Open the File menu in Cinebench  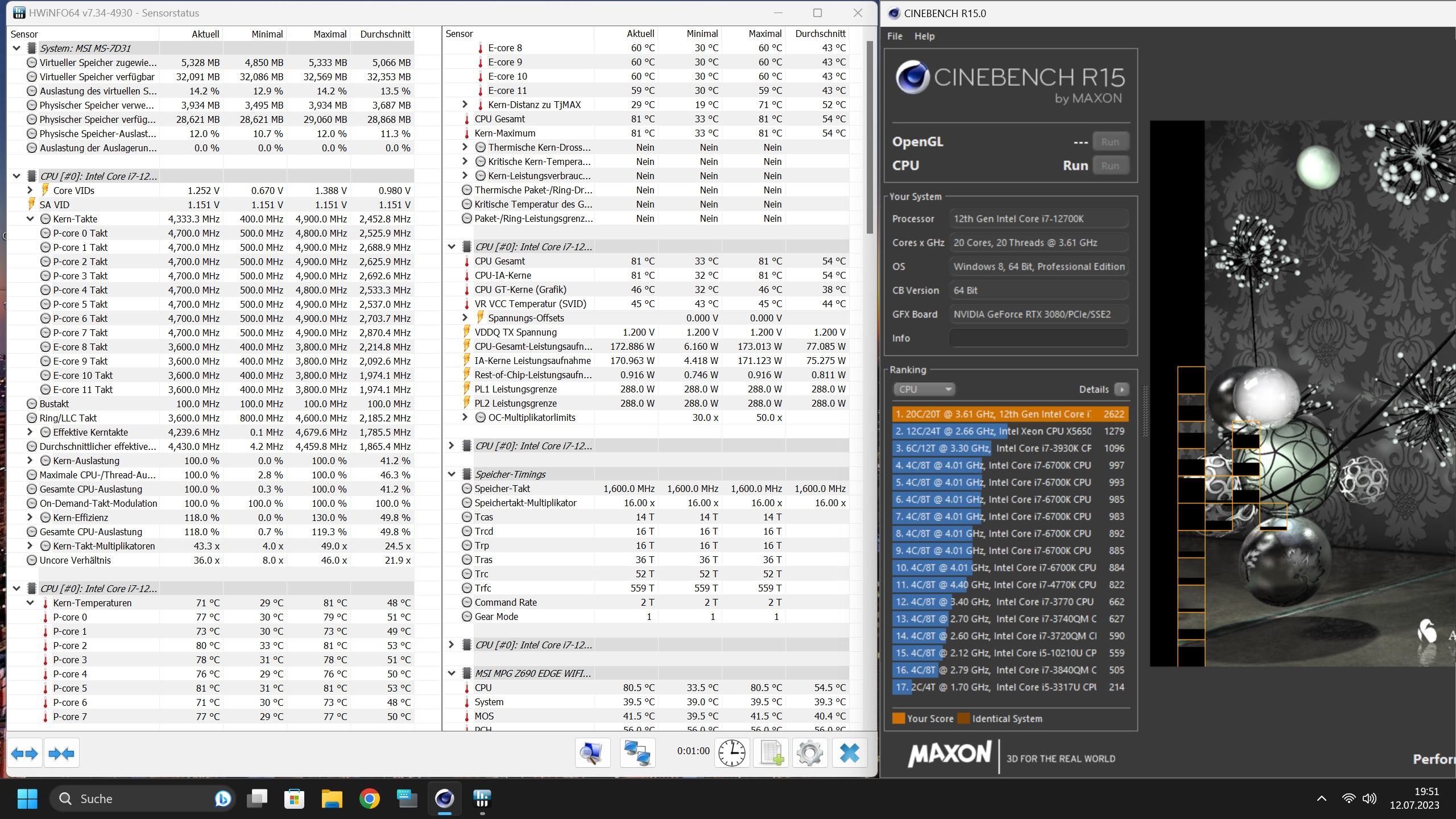pos(895,36)
